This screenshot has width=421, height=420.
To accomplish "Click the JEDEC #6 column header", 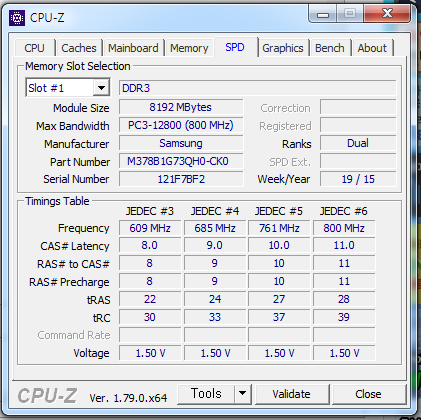I will (x=343, y=211).
